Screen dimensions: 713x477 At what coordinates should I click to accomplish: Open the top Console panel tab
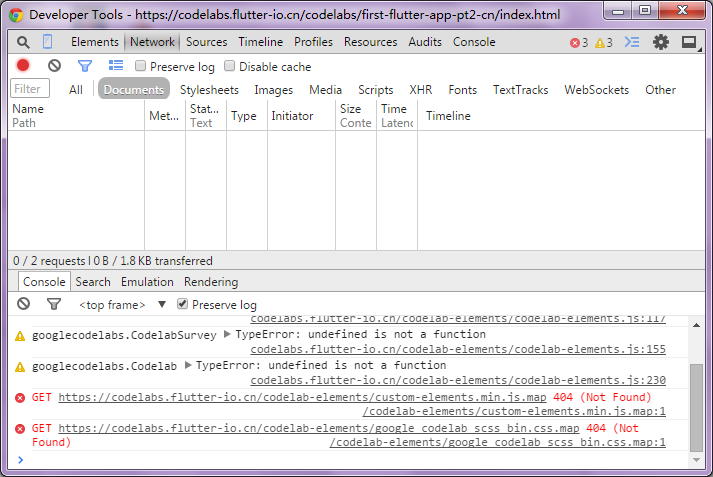(x=474, y=42)
